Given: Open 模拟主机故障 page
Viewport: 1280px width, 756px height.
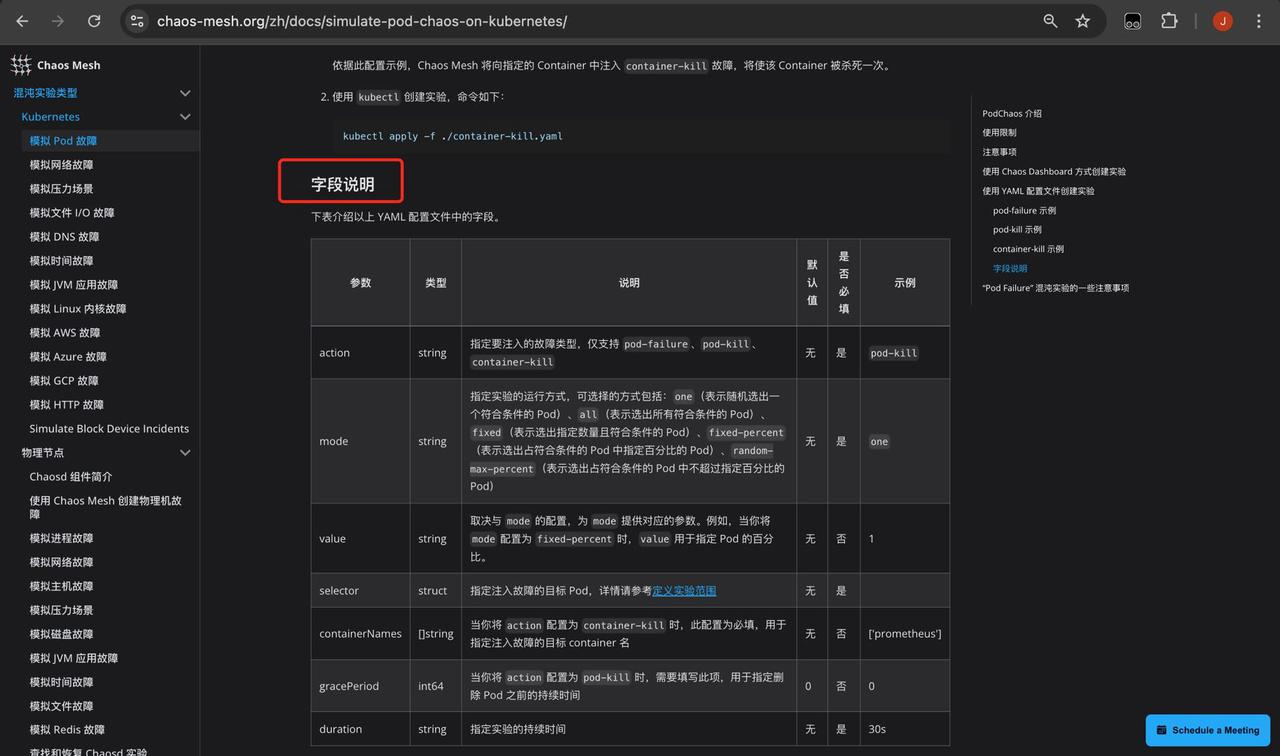Looking at the screenshot, I should (61, 586).
